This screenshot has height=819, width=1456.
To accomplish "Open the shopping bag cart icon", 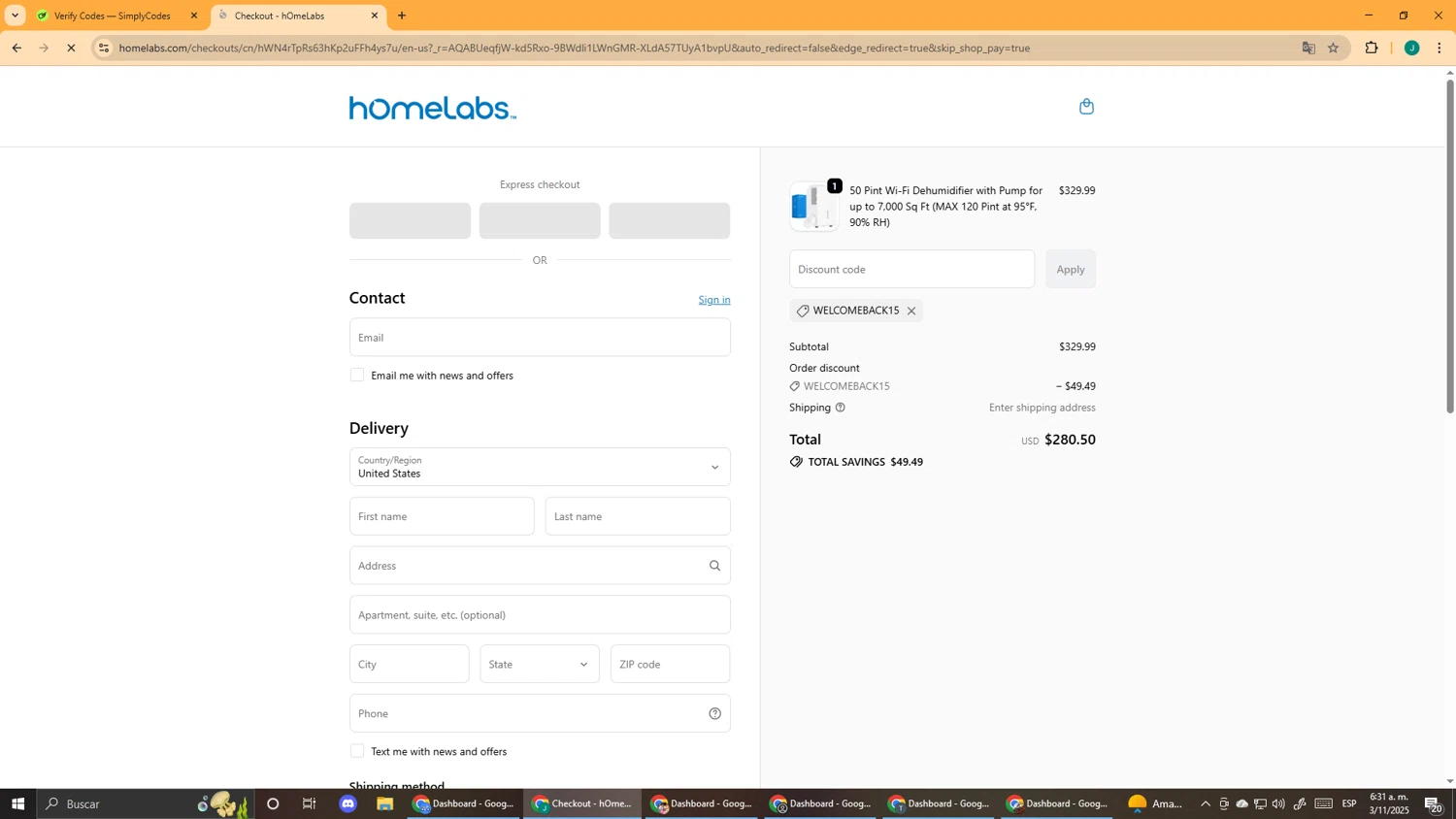I will (1086, 106).
